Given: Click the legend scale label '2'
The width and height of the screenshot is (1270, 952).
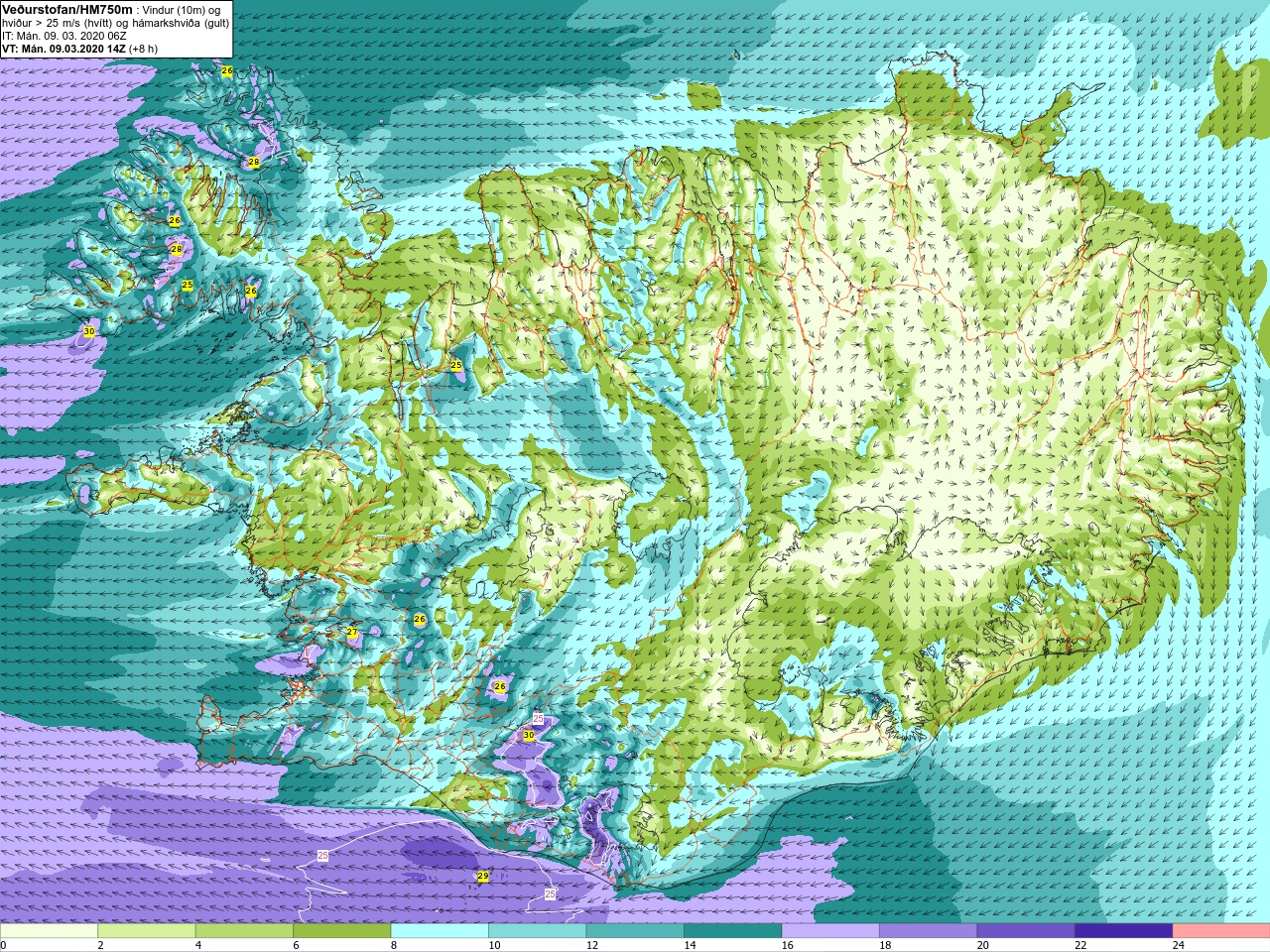Looking at the screenshot, I should [x=100, y=945].
